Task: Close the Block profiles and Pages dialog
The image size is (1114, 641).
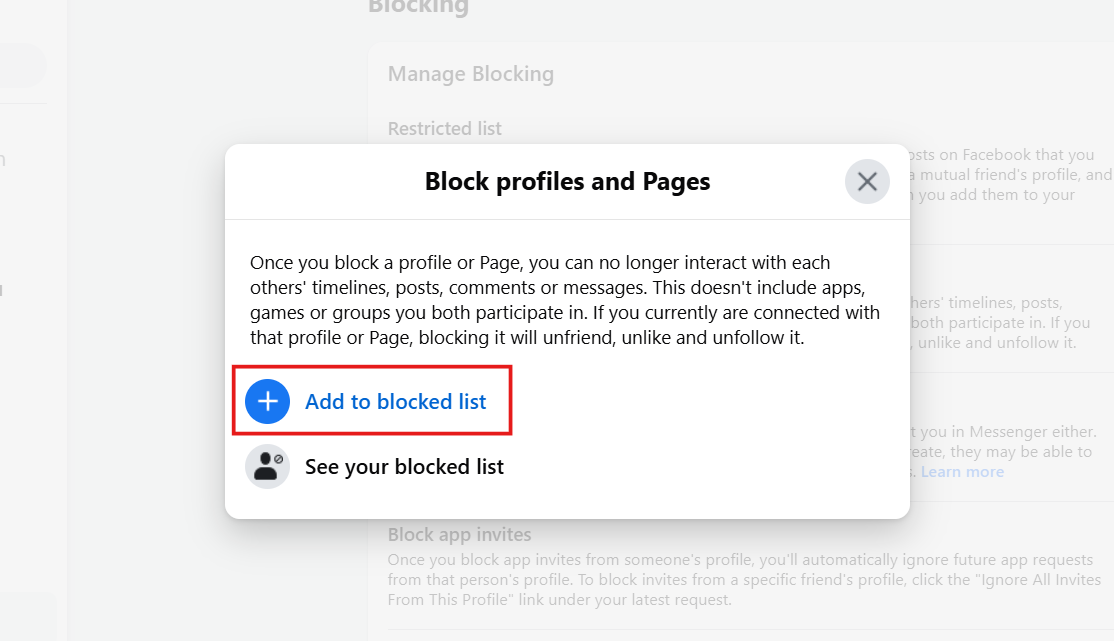Action: pos(867,182)
